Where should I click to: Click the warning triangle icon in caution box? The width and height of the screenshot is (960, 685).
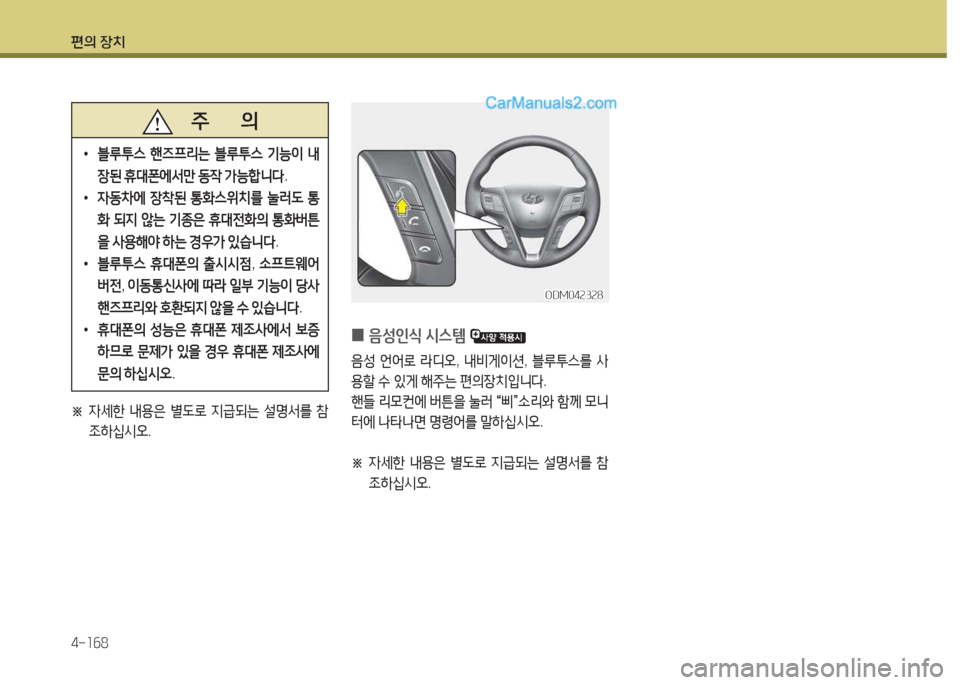pos(157,121)
